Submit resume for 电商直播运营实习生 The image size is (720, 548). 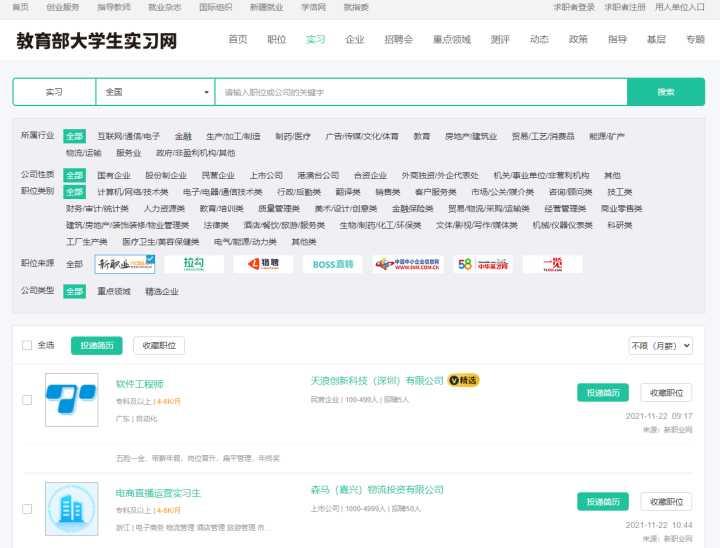click(x=603, y=502)
